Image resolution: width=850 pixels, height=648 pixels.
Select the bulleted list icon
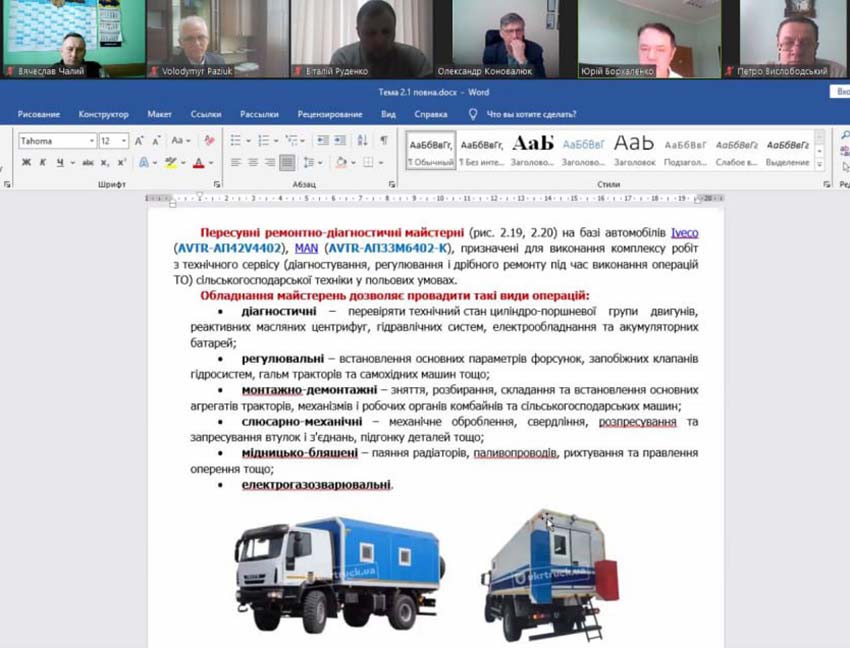coord(236,141)
